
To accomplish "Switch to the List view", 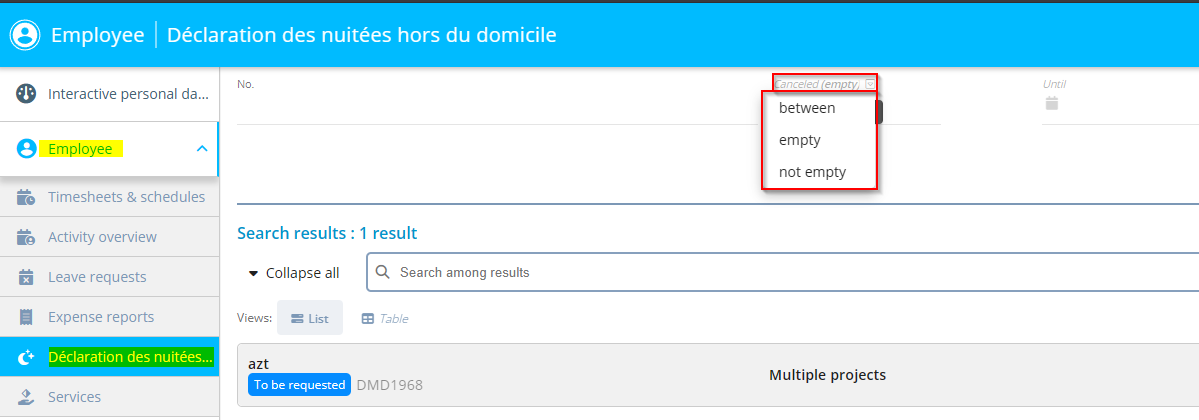I will 310,318.
